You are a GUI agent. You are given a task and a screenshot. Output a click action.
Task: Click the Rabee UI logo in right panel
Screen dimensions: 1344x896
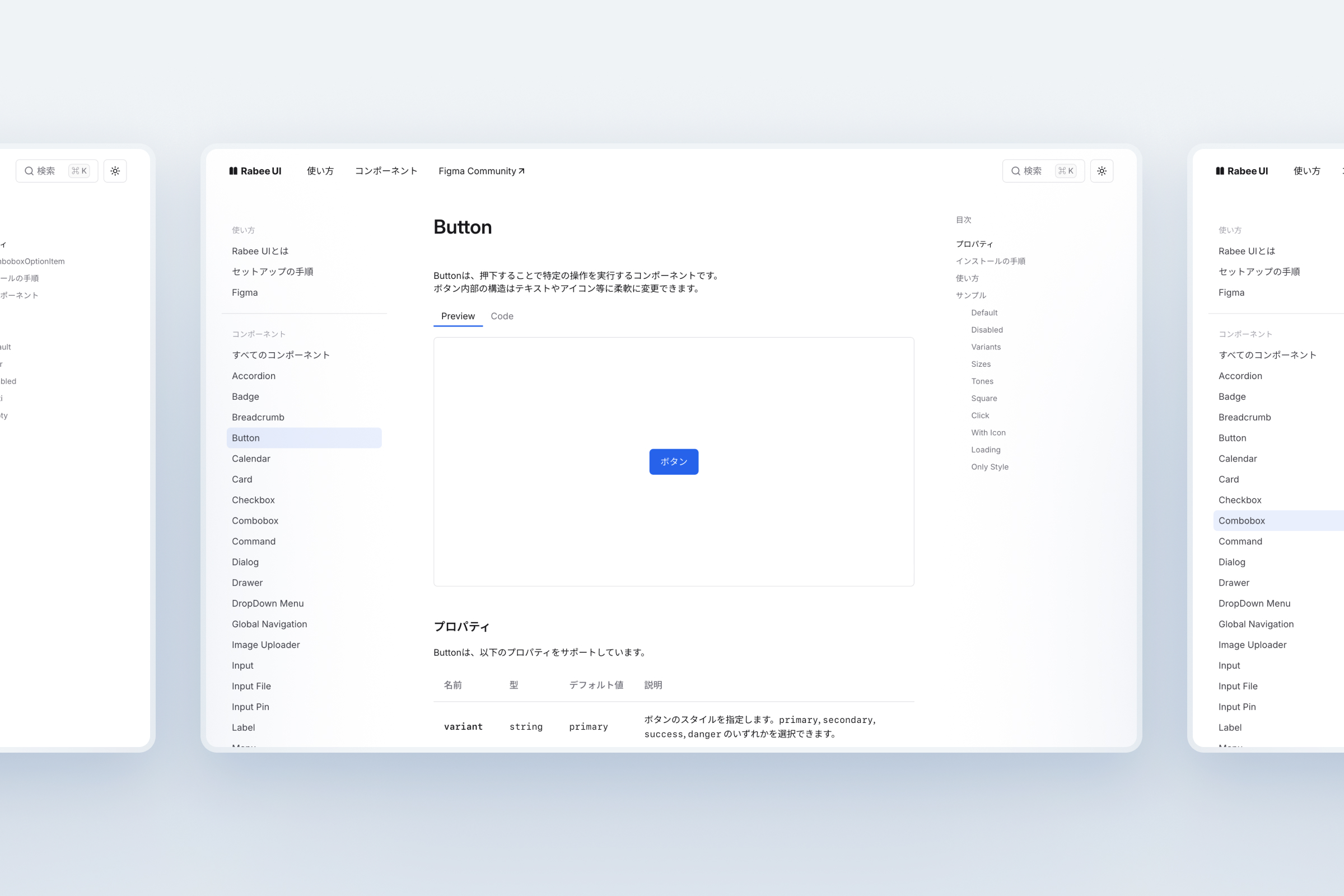pos(1242,171)
